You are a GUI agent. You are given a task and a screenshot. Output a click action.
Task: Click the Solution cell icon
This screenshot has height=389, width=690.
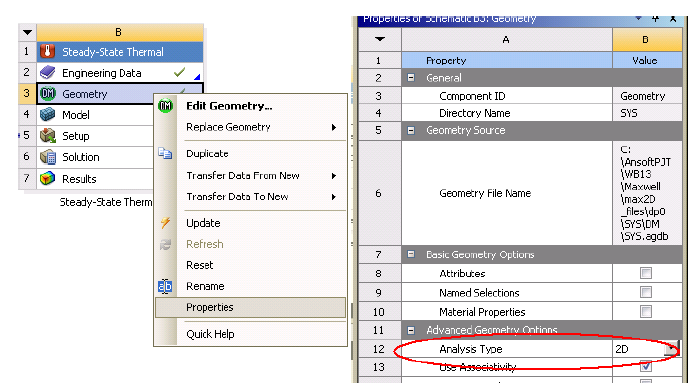pos(48,157)
